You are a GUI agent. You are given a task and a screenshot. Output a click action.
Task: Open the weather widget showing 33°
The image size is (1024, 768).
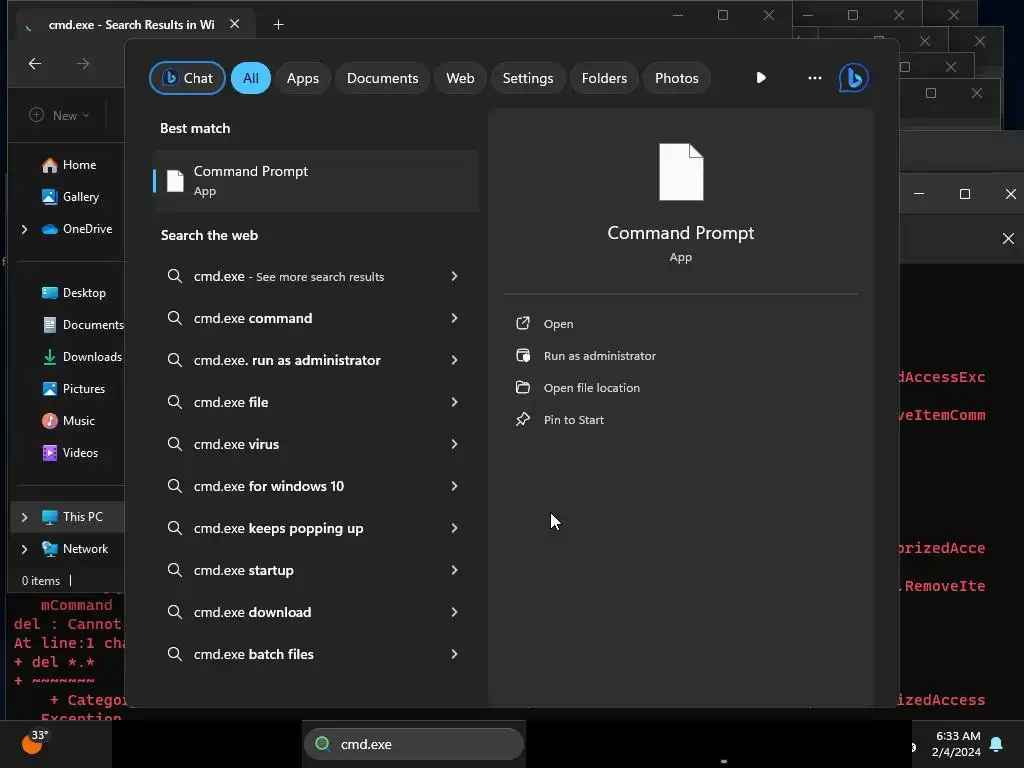pyautogui.click(x=34, y=743)
